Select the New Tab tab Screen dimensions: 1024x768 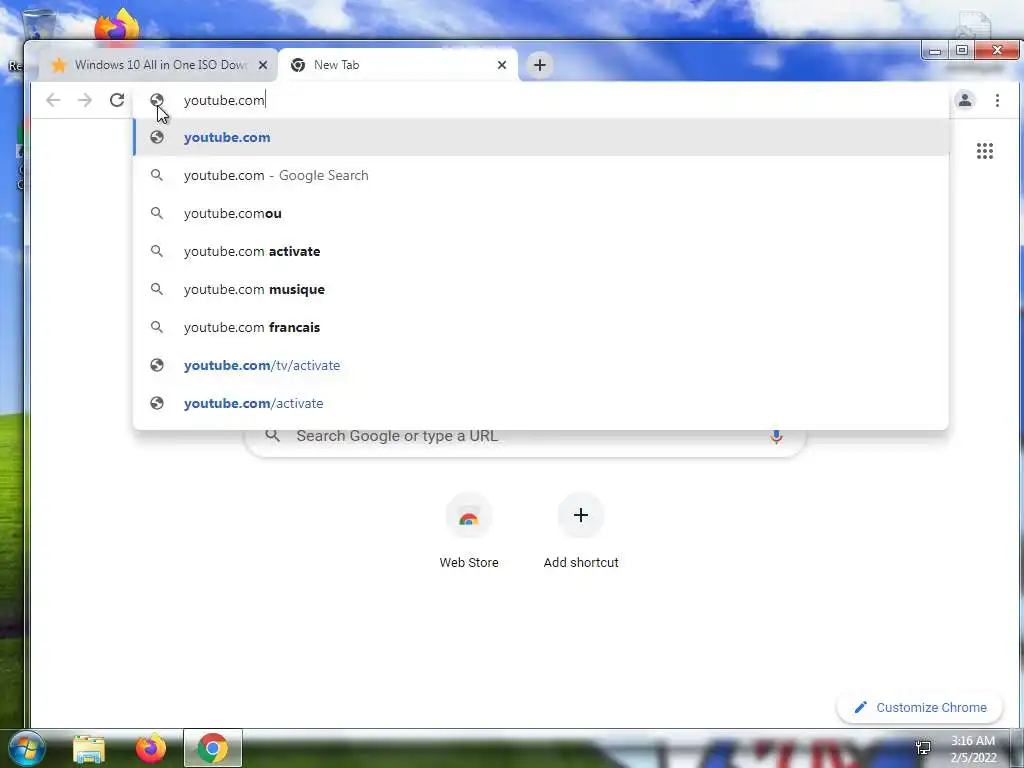(x=398, y=65)
